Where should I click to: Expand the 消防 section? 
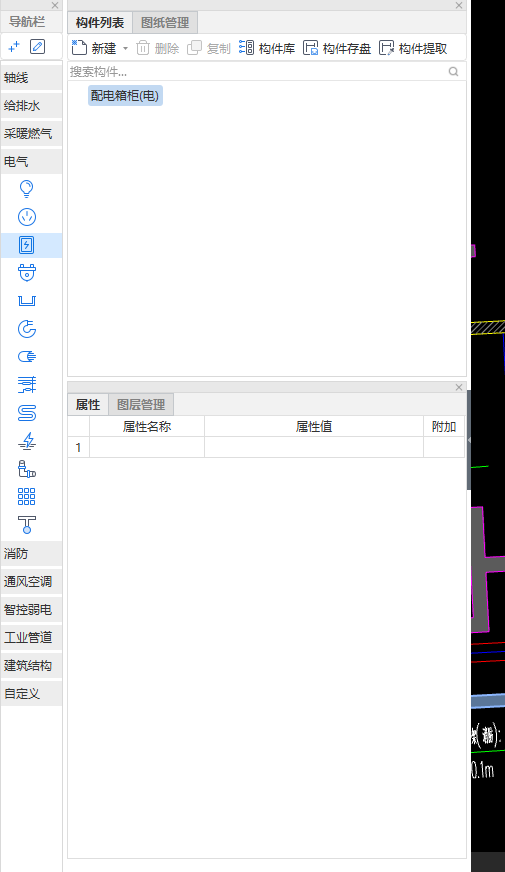point(31,553)
